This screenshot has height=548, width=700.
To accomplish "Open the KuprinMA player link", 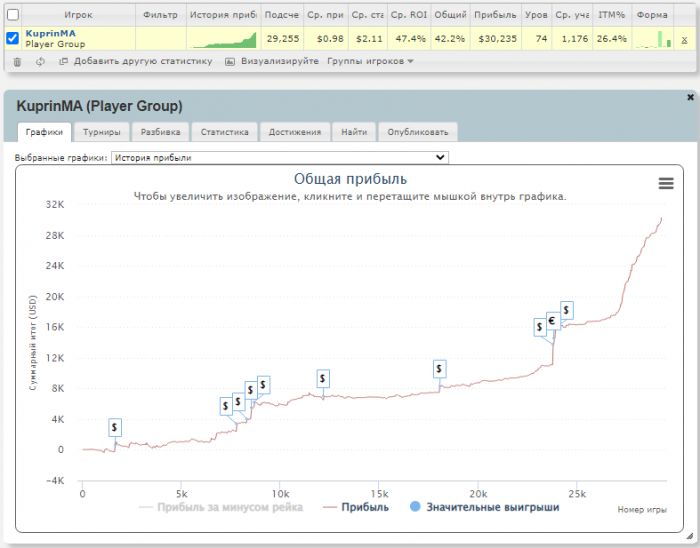I will (50, 33).
